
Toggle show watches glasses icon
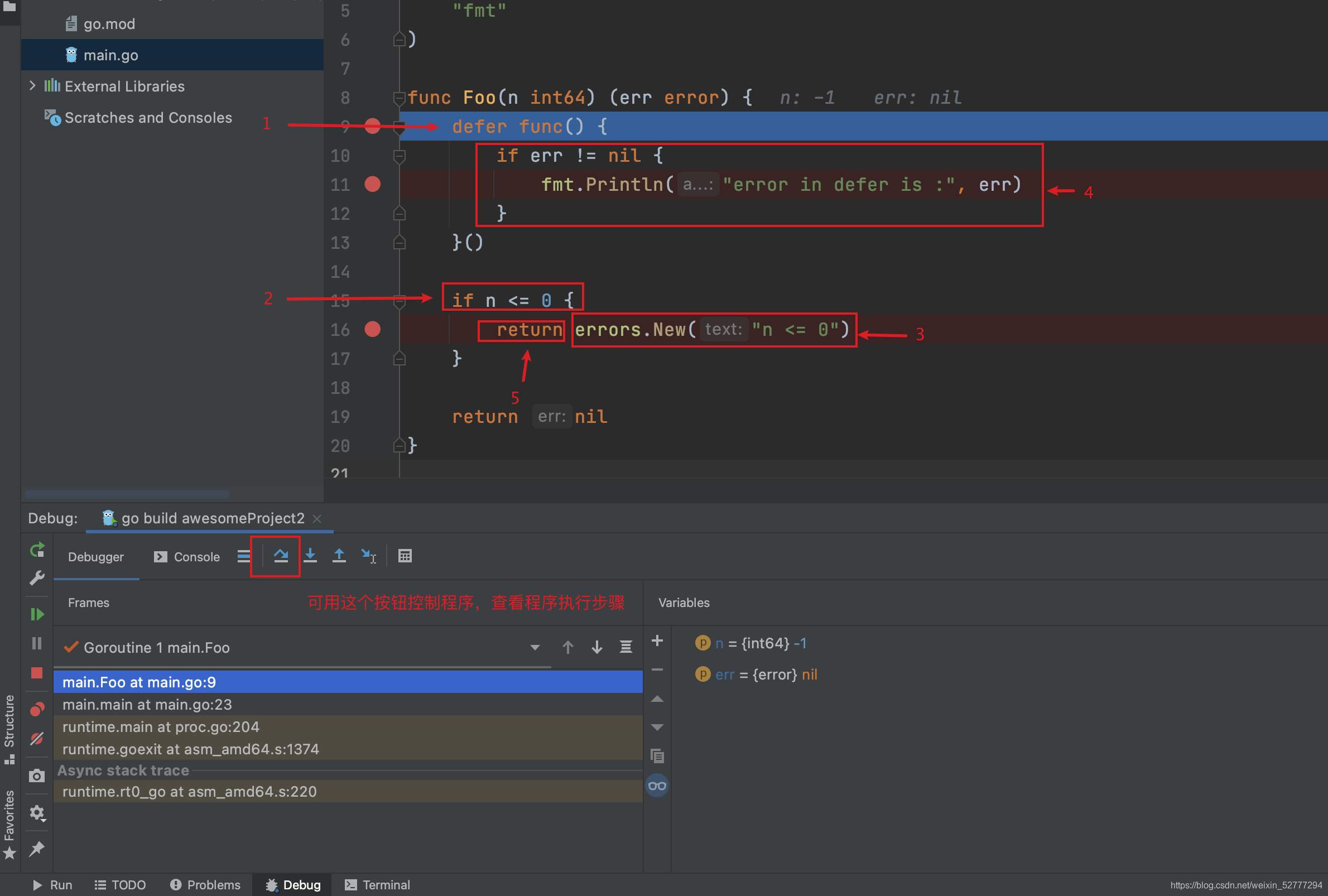(657, 786)
